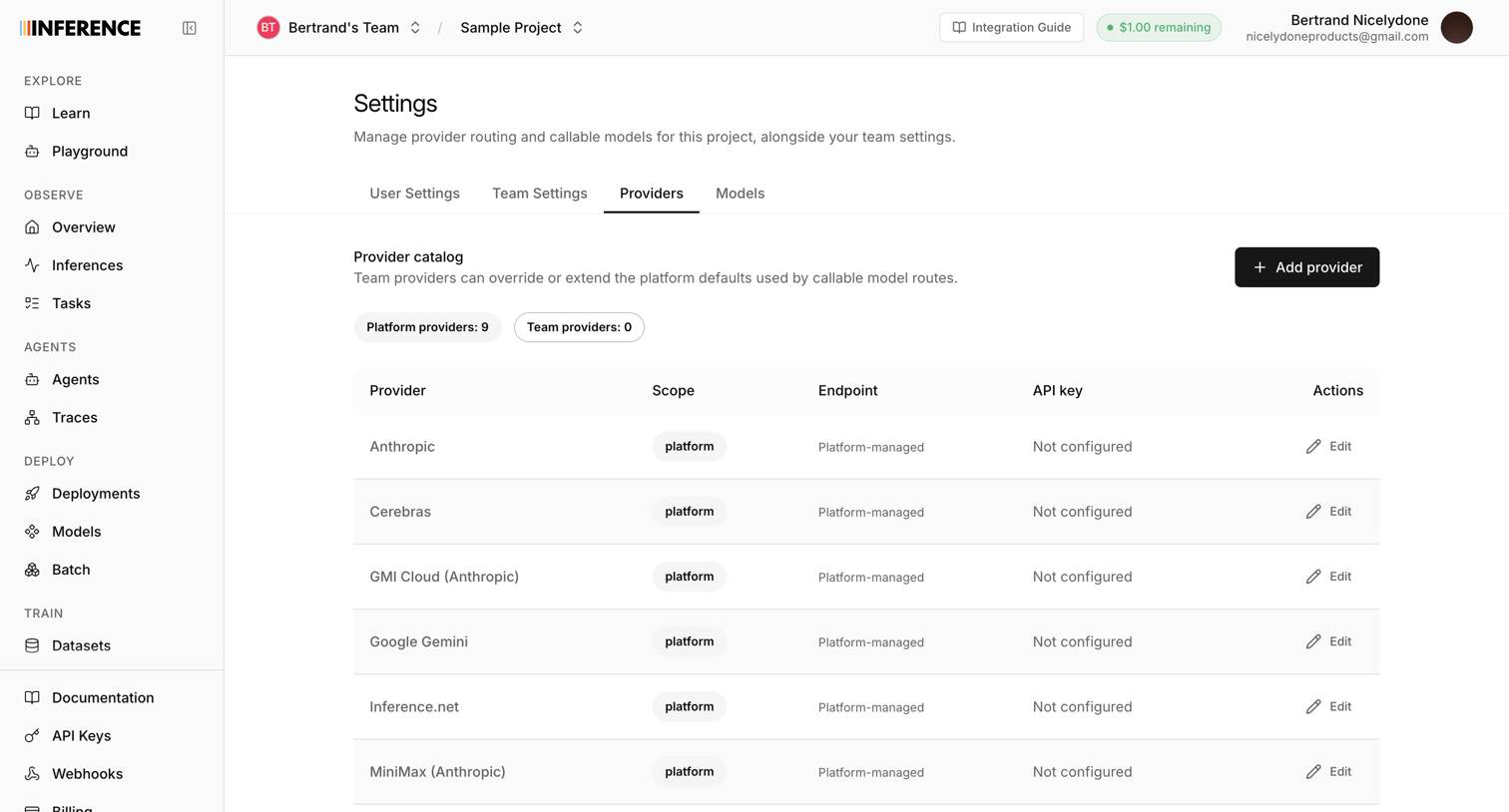
Task: Click the BT team avatar badge
Action: click(268, 28)
